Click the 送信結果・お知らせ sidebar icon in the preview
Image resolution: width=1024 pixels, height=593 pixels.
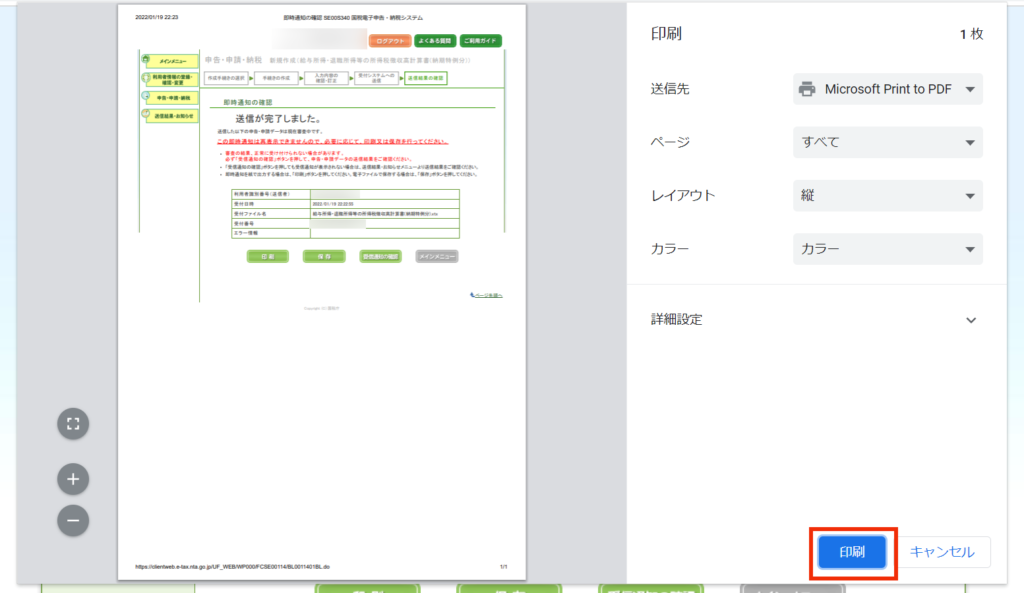(147, 116)
